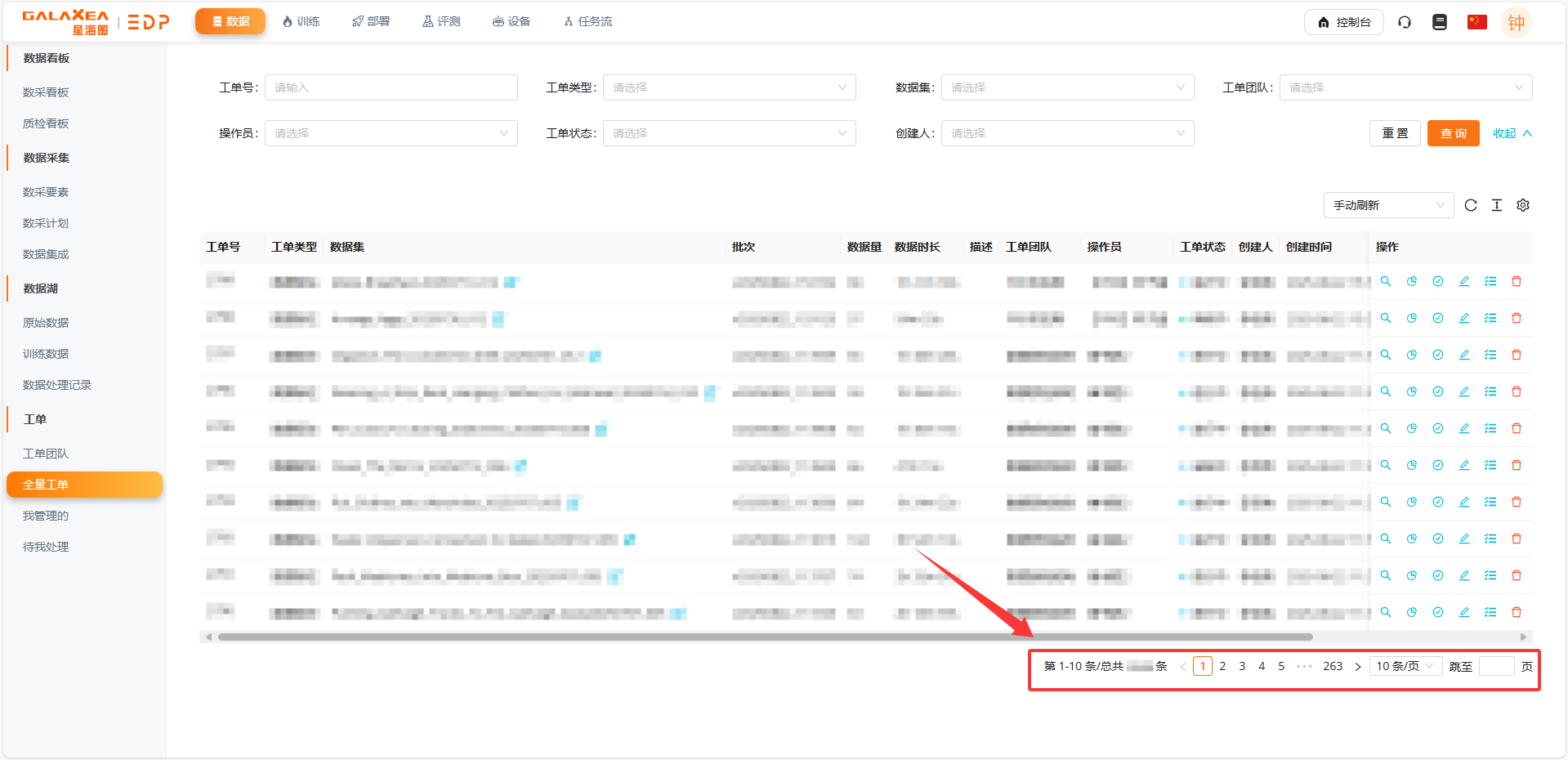
Task: Click the China flag language icon
Action: tap(1476, 22)
